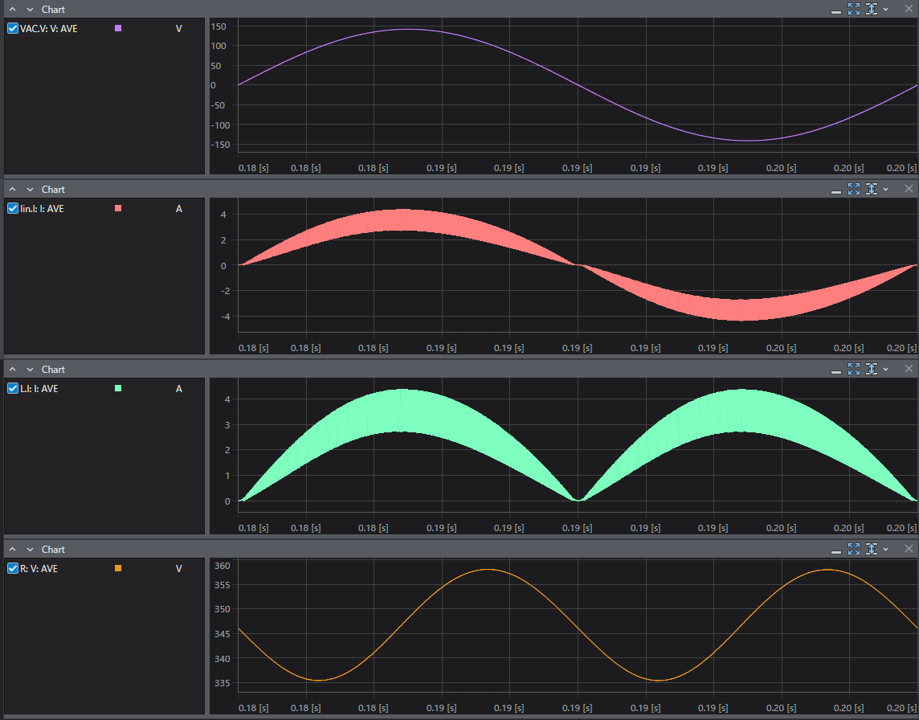Move the VAC.V chart down with down chevron

(x=30, y=9)
